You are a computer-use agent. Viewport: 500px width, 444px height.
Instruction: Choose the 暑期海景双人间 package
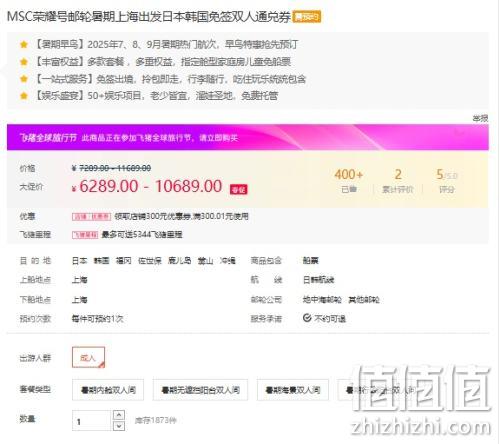(x=293, y=389)
